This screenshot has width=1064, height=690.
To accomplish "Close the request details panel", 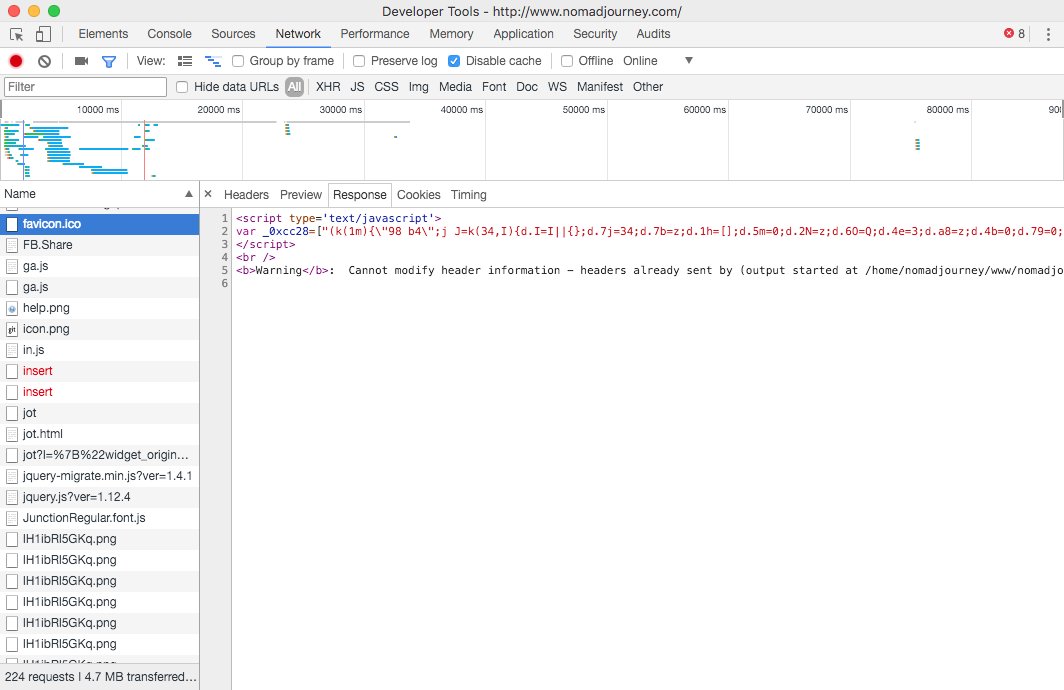I will coord(208,195).
